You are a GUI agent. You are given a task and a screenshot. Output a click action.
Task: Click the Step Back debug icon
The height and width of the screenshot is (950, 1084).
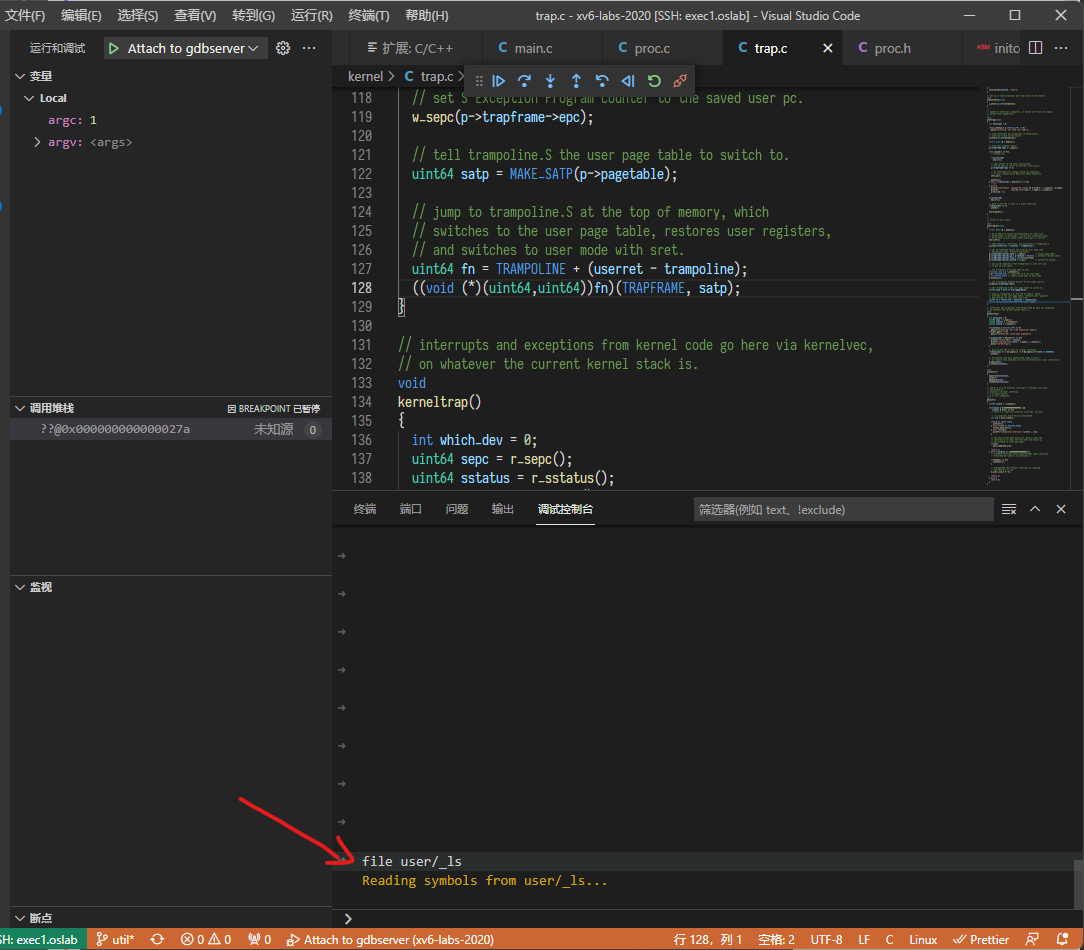pyautogui.click(x=602, y=81)
